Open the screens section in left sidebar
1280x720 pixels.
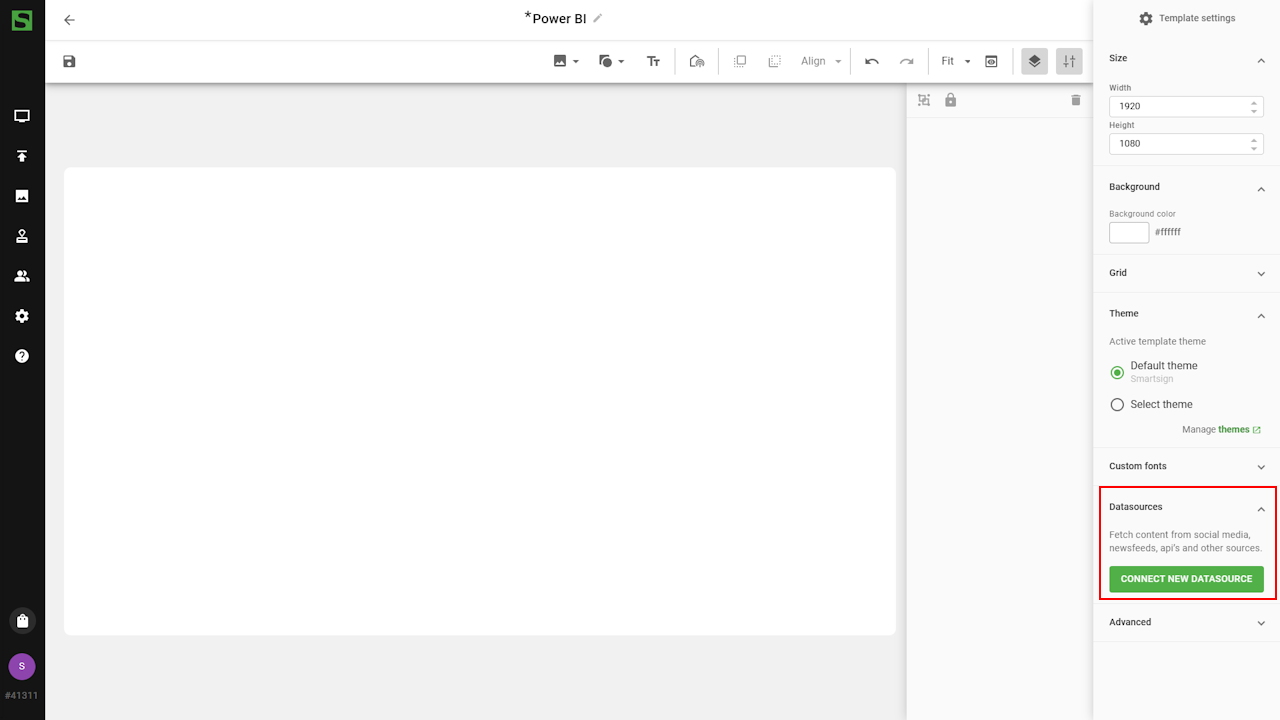click(22, 116)
